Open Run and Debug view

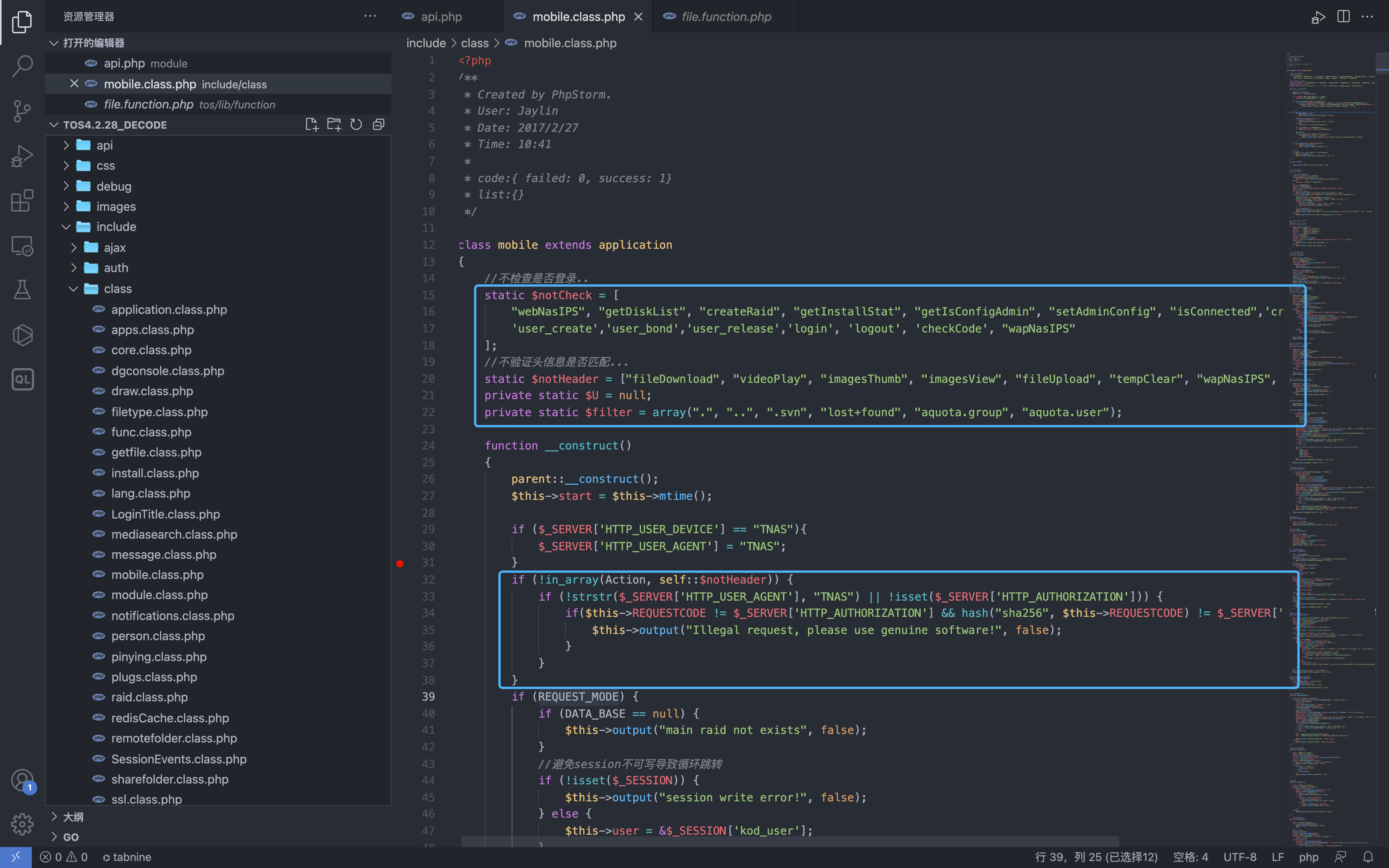(x=22, y=156)
